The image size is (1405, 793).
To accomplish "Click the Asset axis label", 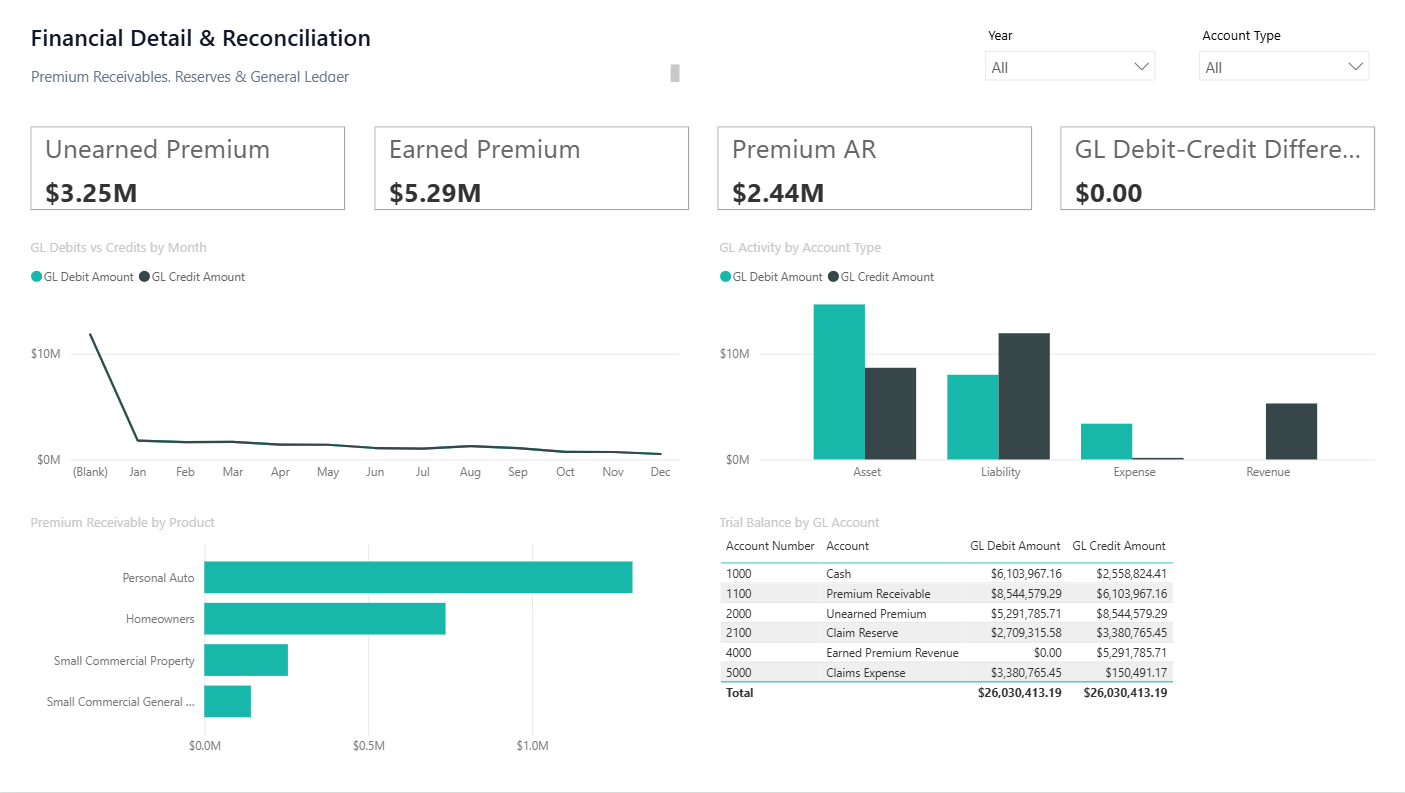I will pos(867,472).
